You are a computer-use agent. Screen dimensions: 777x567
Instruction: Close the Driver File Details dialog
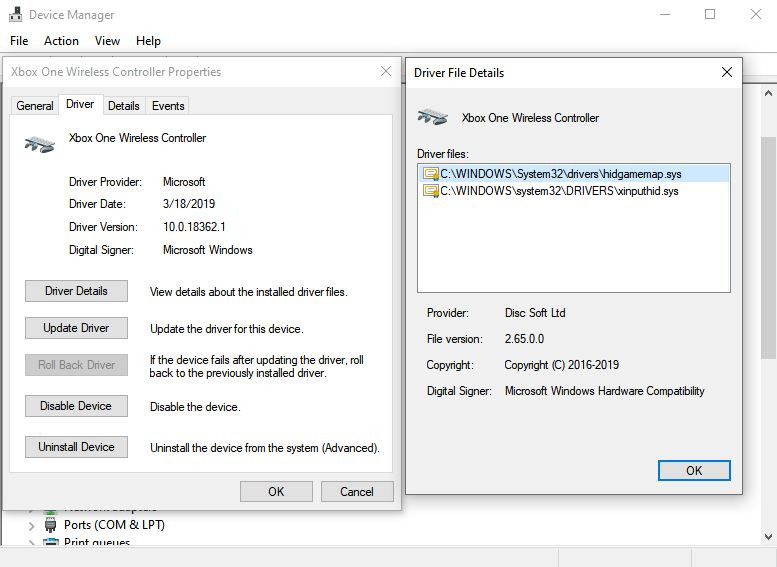tap(727, 72)
